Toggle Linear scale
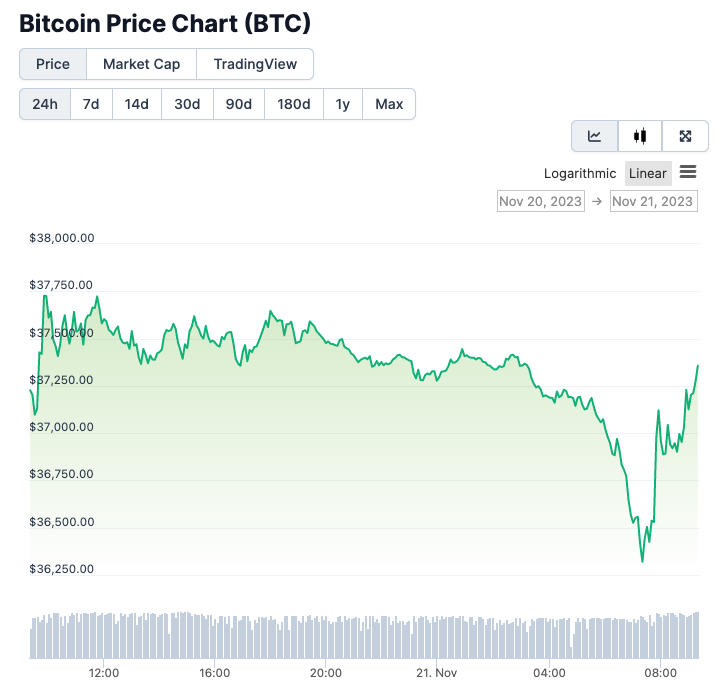The width and height of the screenshot is (727, 689). click(648, 173)
